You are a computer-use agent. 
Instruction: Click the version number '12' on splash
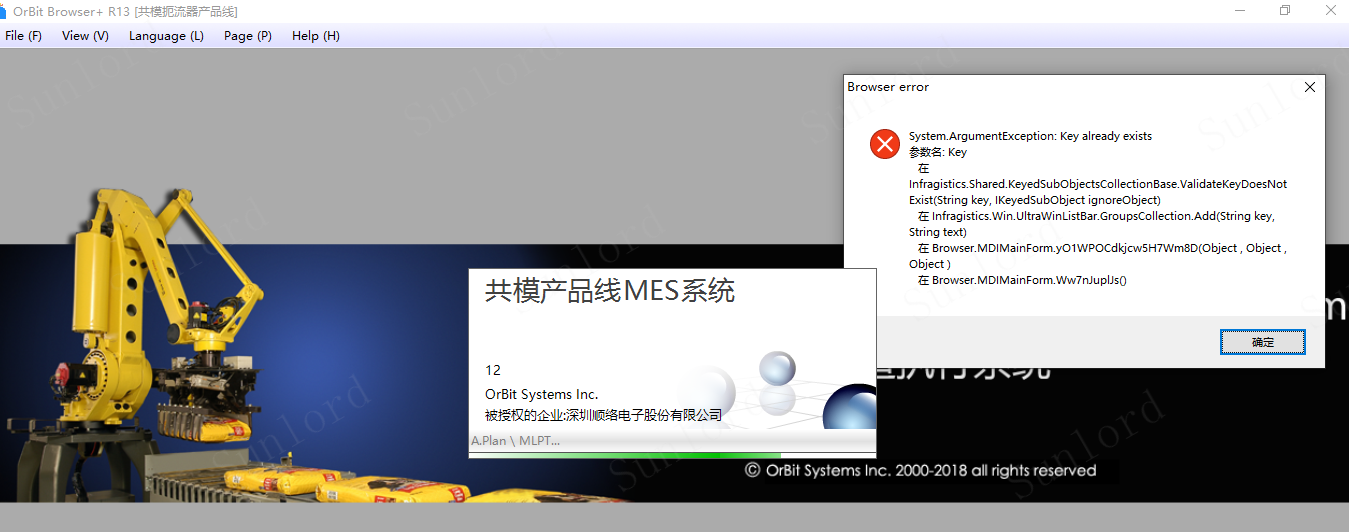[x=492, y=371]
